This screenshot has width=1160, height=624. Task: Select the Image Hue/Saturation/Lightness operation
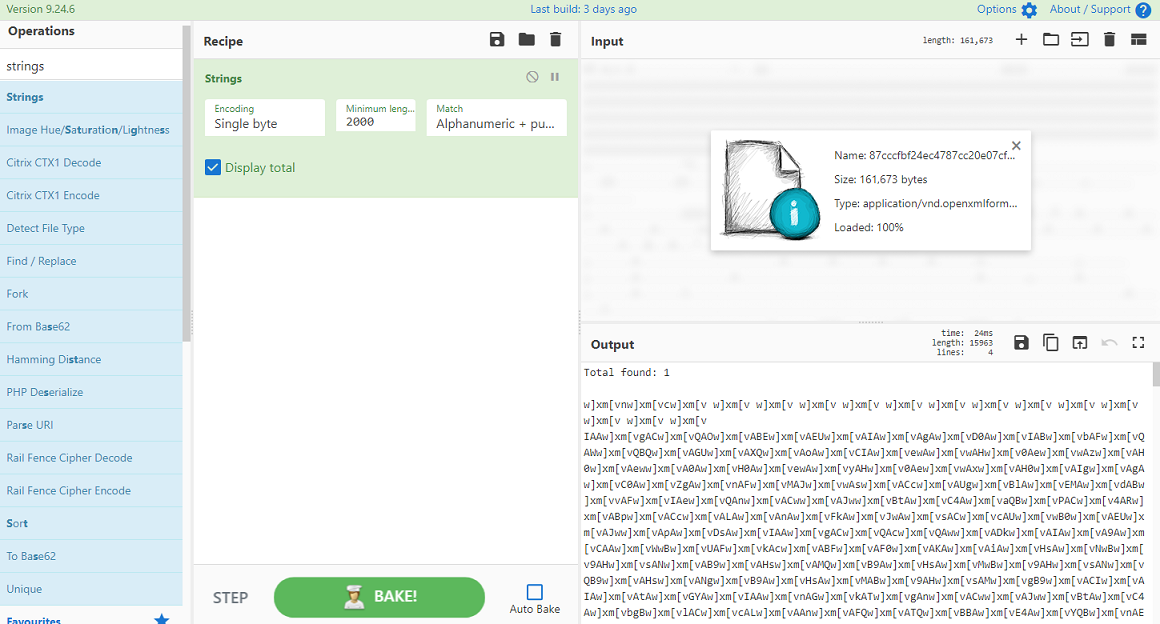[x=91, y=130]
